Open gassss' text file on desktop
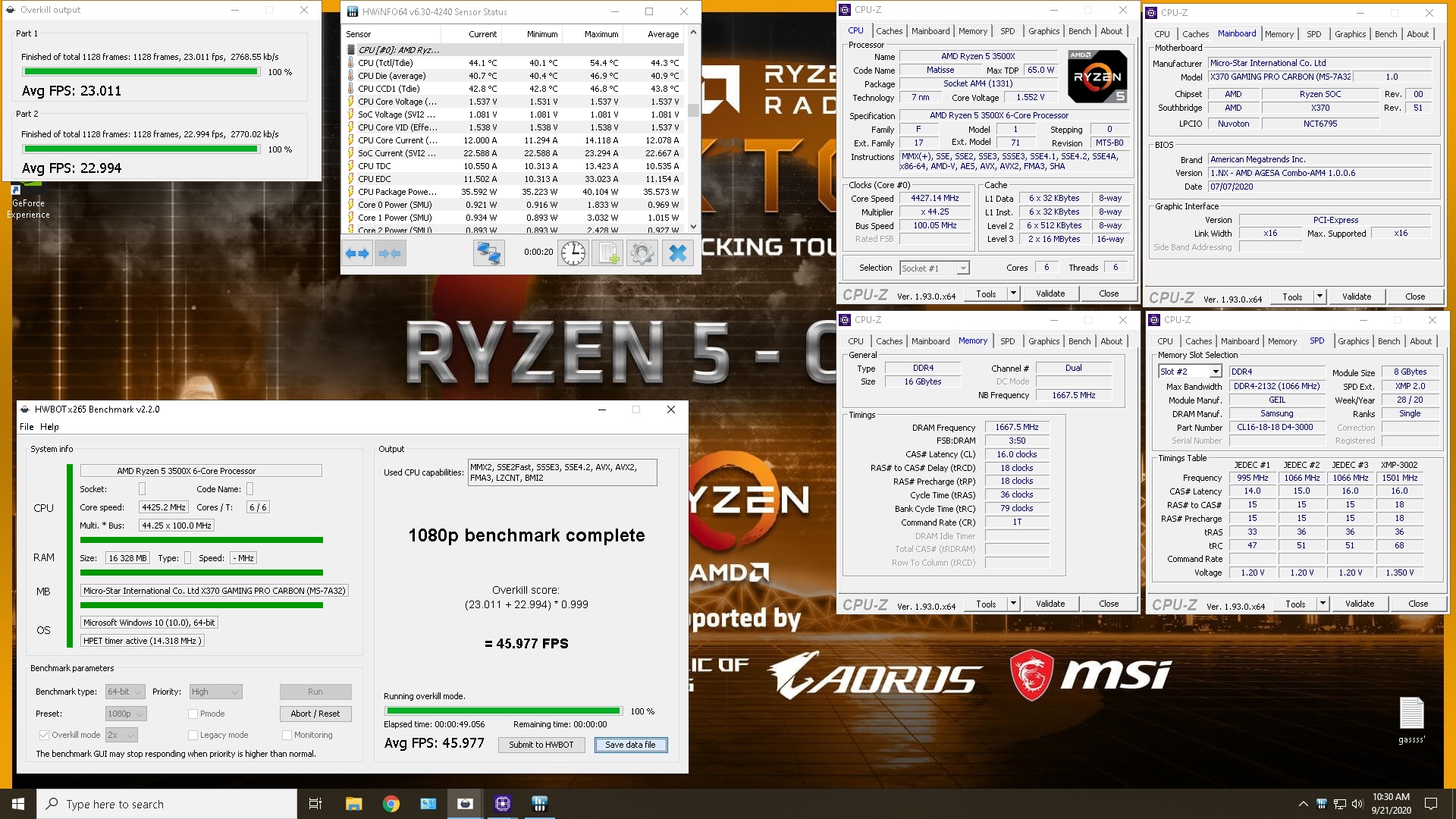Screen dimensions: 1456x819 pos(1411,720)
